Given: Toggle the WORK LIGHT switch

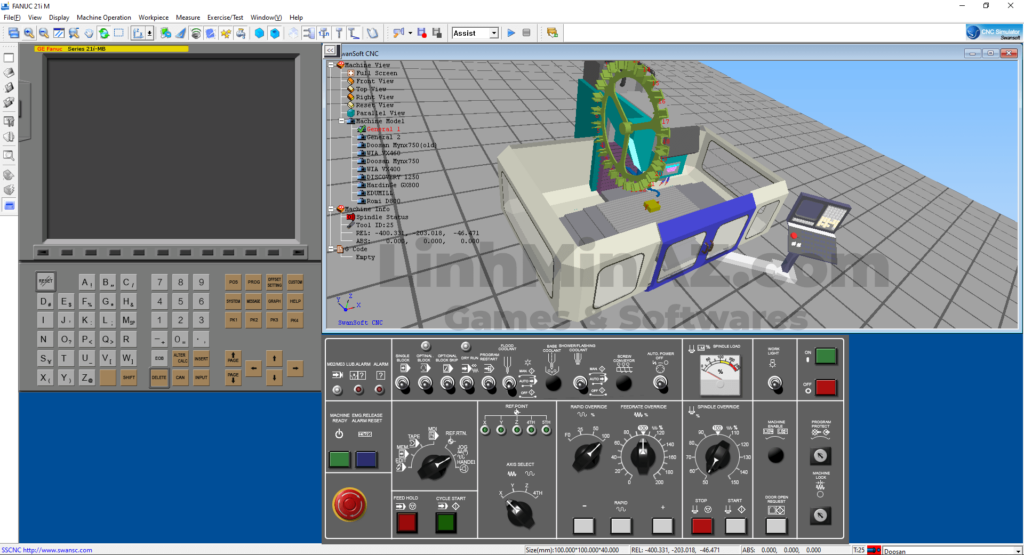Looking at the screenshot, I should click(775, 384).
